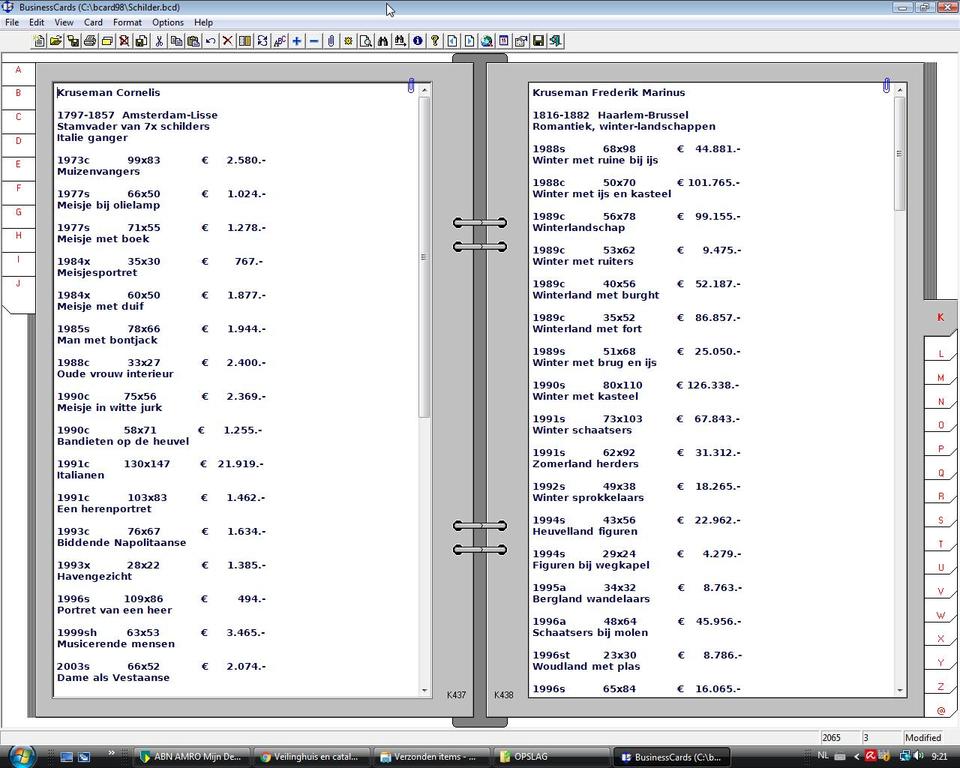Click the blue plus add card icon
The width and height of the screenshot is (960, 768).
click(x=297, y=41)
